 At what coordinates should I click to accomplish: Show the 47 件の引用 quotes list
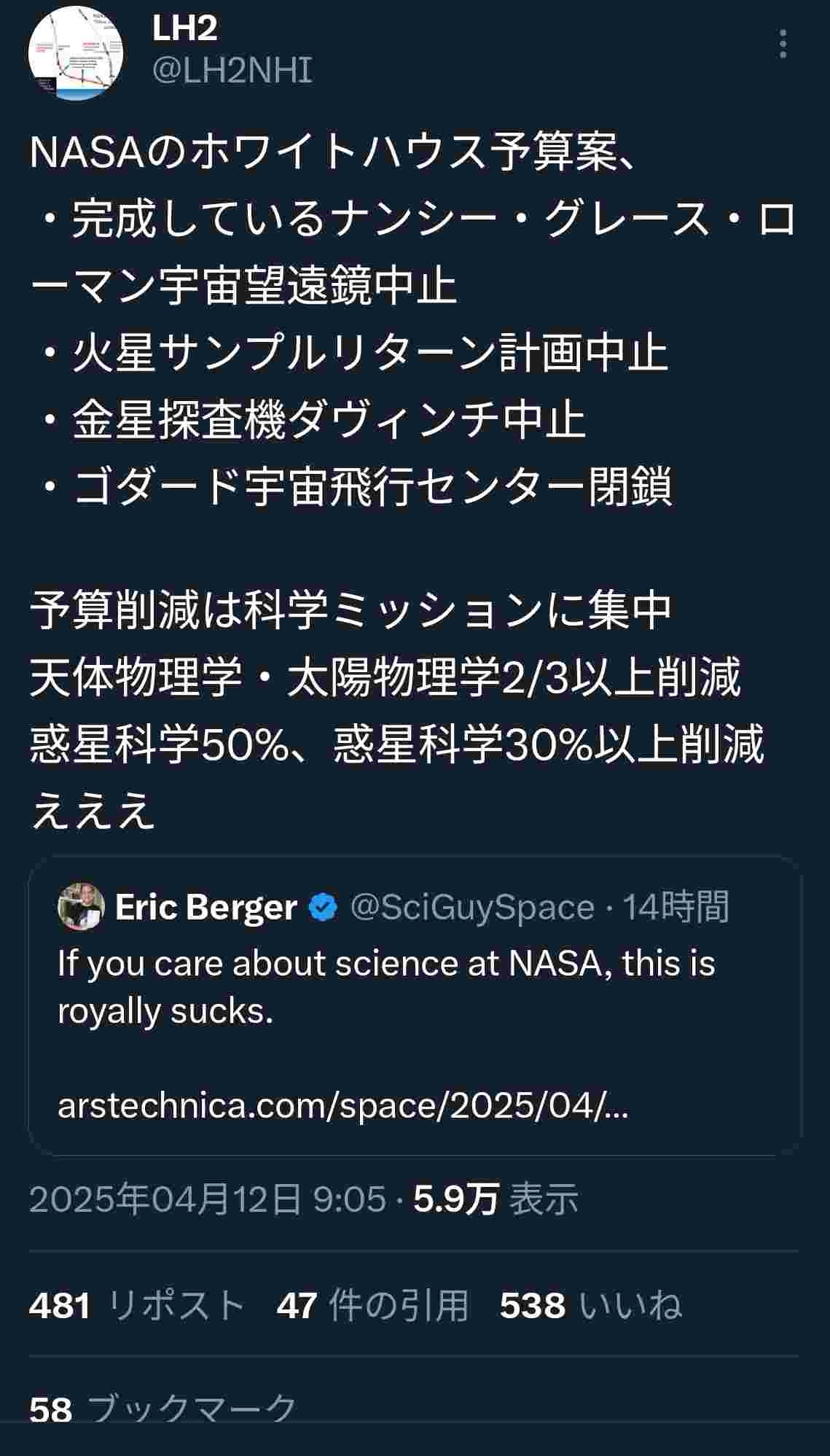[372, 1305]
